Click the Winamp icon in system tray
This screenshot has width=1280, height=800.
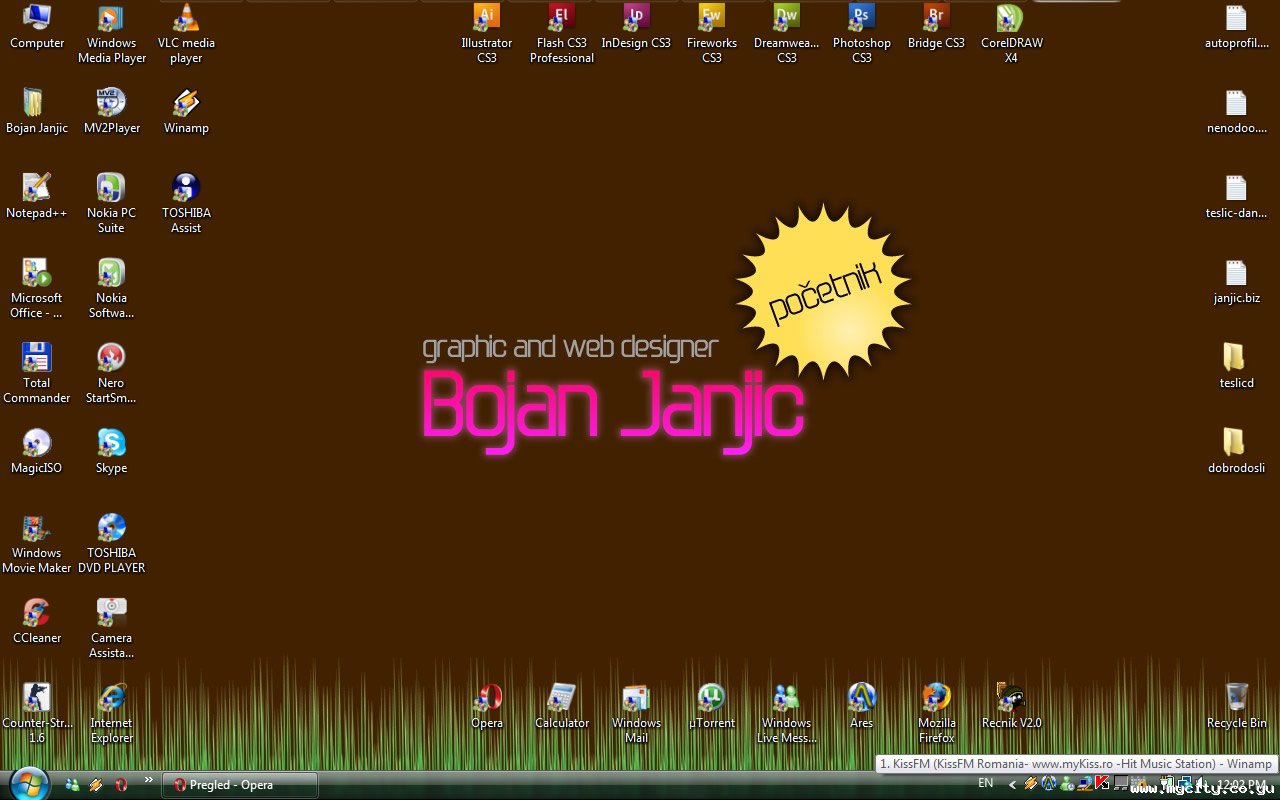[x=1031, y=784]
